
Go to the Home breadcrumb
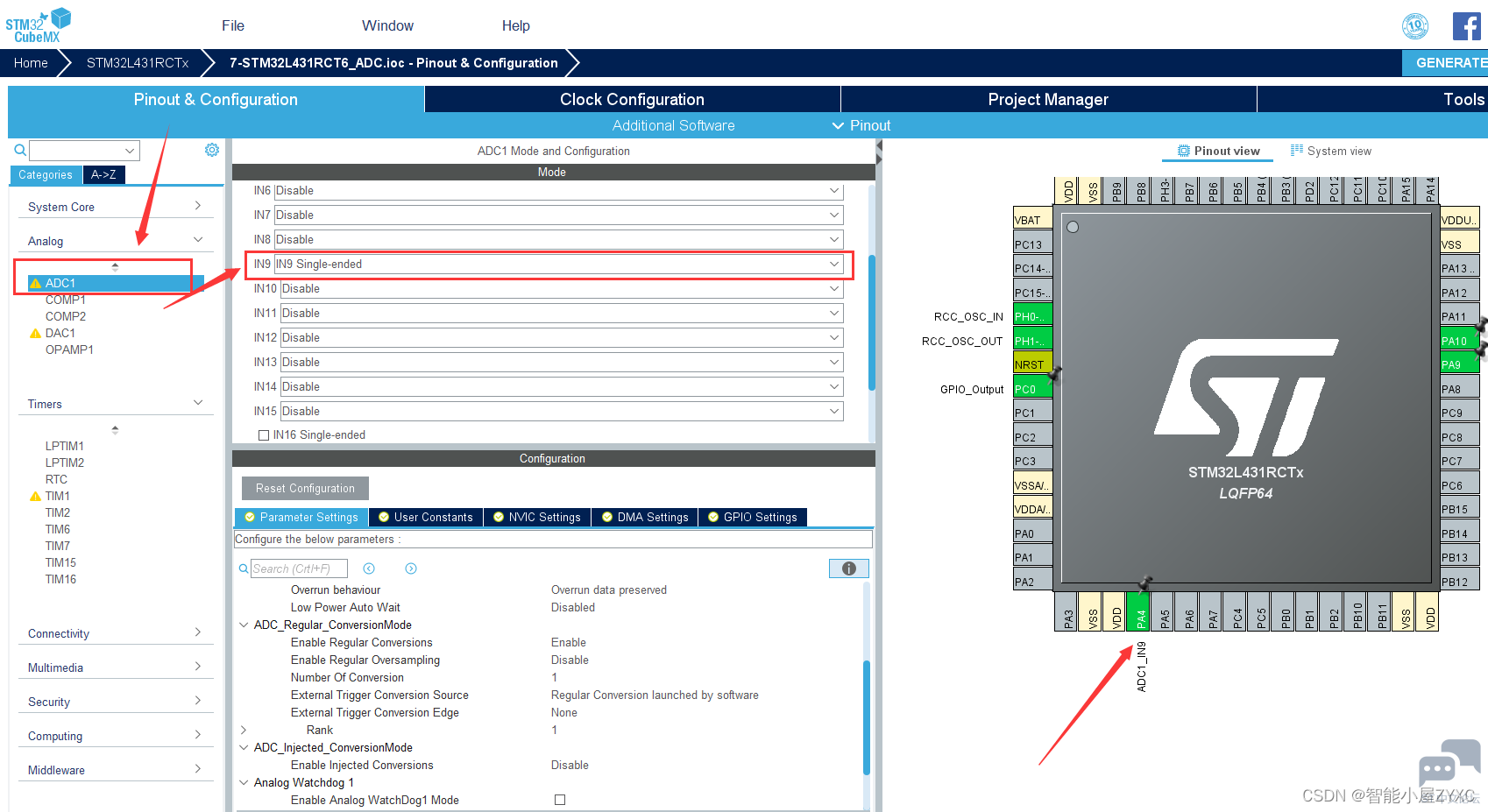coord(31,63)
